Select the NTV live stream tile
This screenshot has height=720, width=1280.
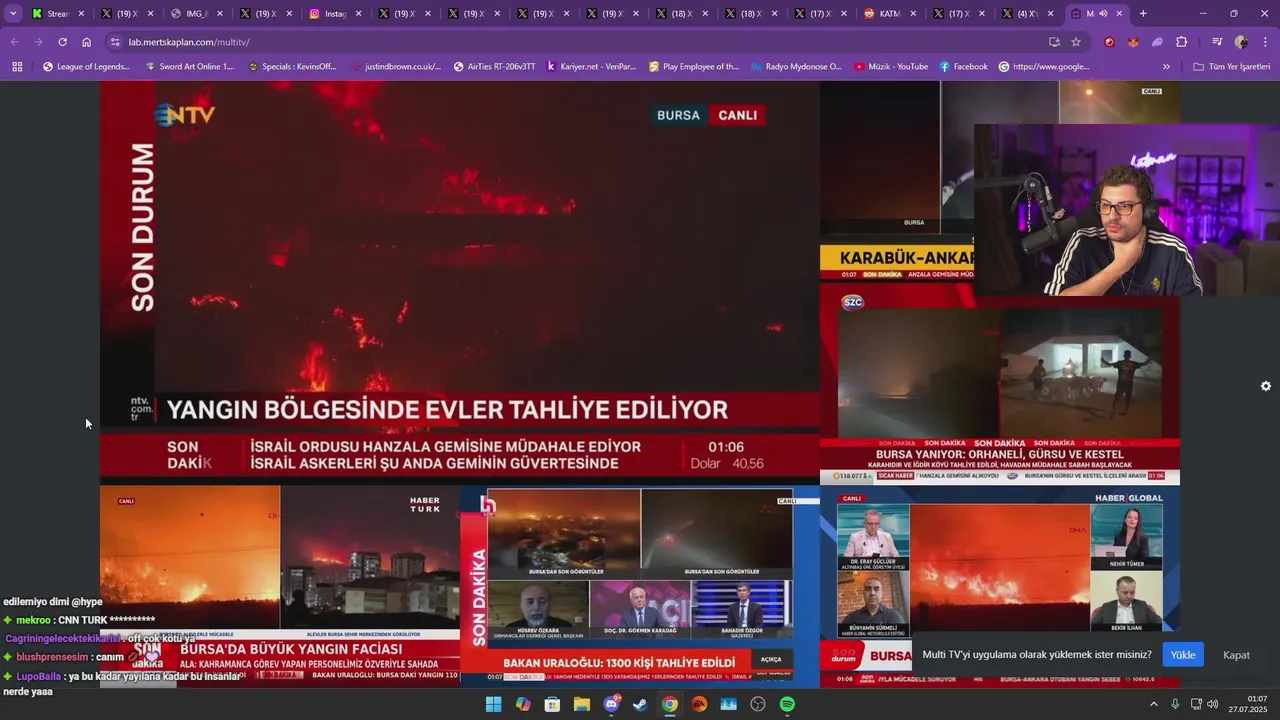[x=460, y=282]
